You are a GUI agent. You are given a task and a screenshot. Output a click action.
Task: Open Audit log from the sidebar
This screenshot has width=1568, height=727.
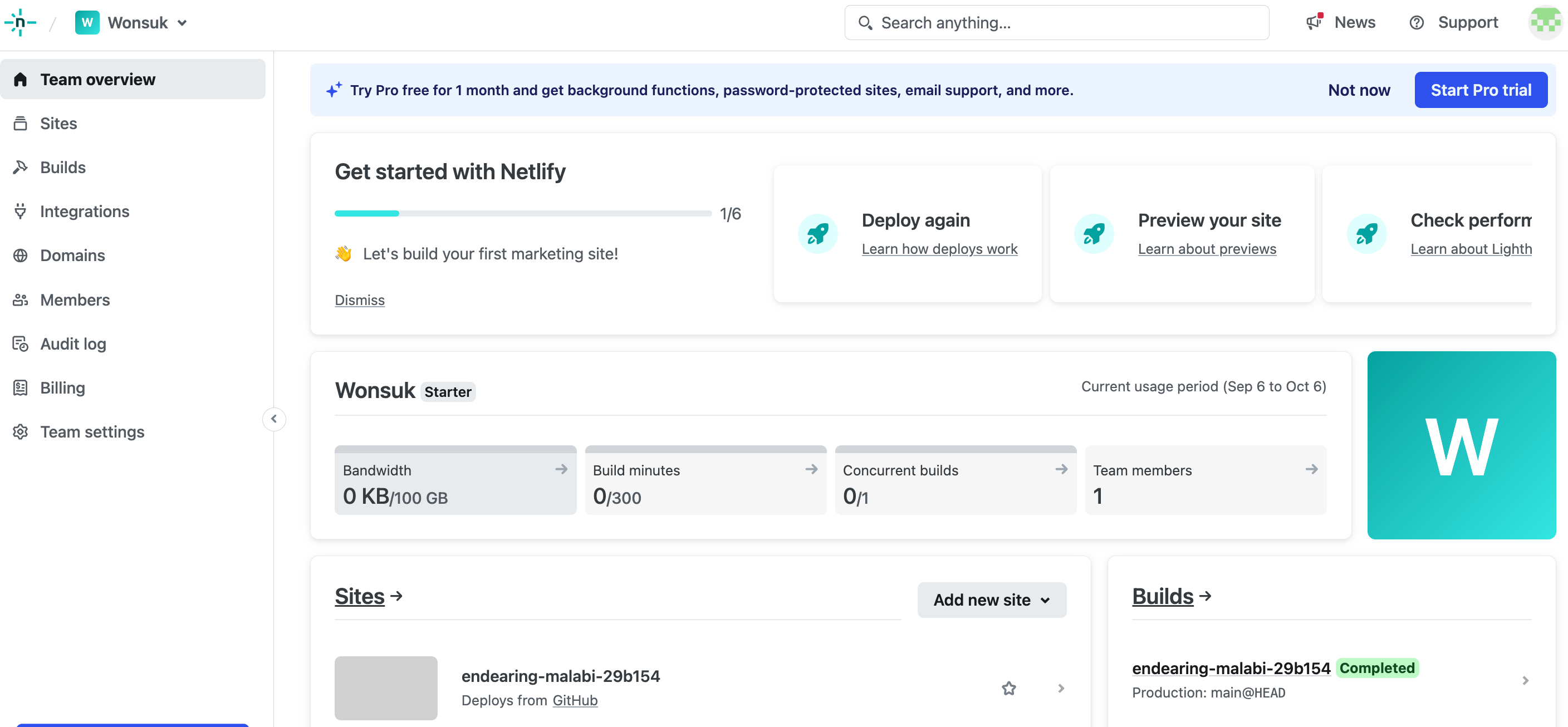click(x=73, y=343)
